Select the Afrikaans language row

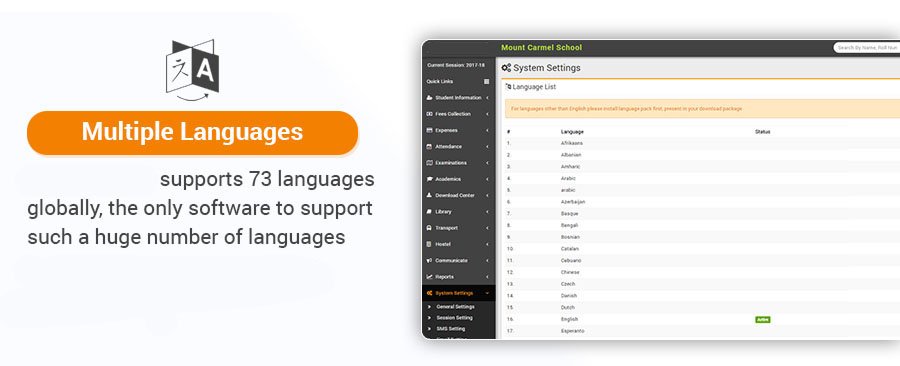(x=701, y=143)
